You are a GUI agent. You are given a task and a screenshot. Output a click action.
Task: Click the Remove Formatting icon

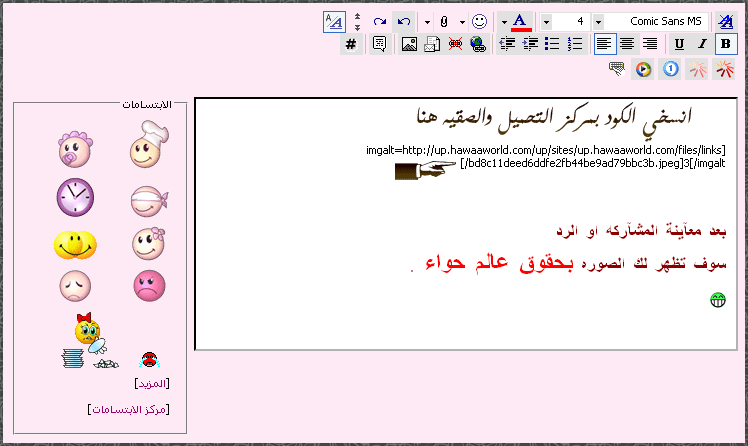click(x=725, y=21)
